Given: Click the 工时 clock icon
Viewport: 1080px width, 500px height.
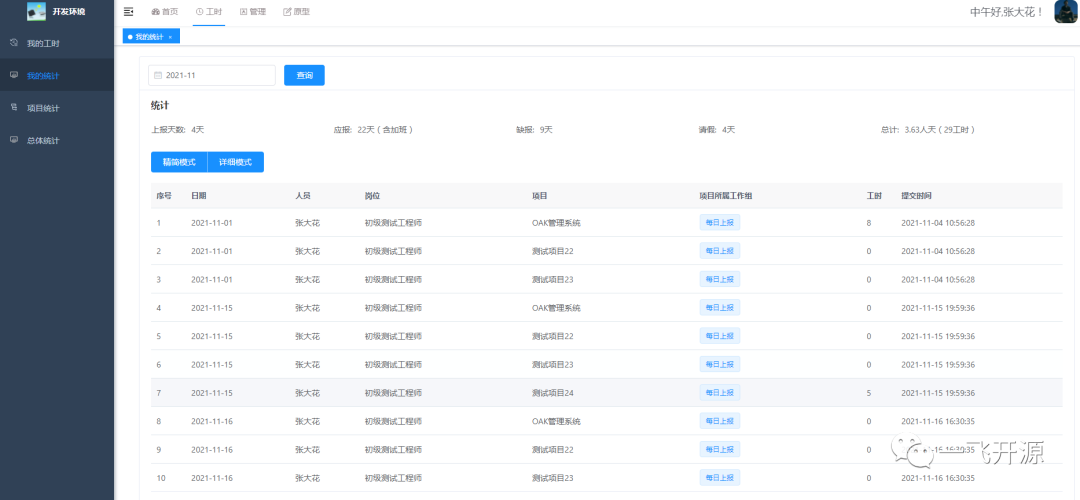Looking at the screenshot, I should coord(200,12).
